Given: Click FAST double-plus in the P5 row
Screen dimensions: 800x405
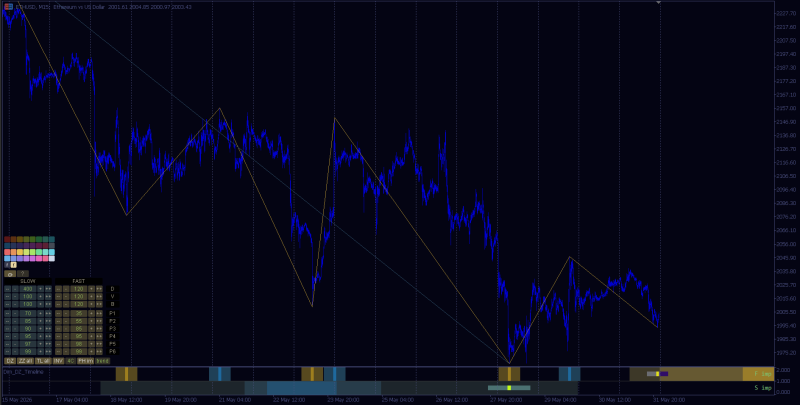Looking at the screenshot, I should point(99,344).
